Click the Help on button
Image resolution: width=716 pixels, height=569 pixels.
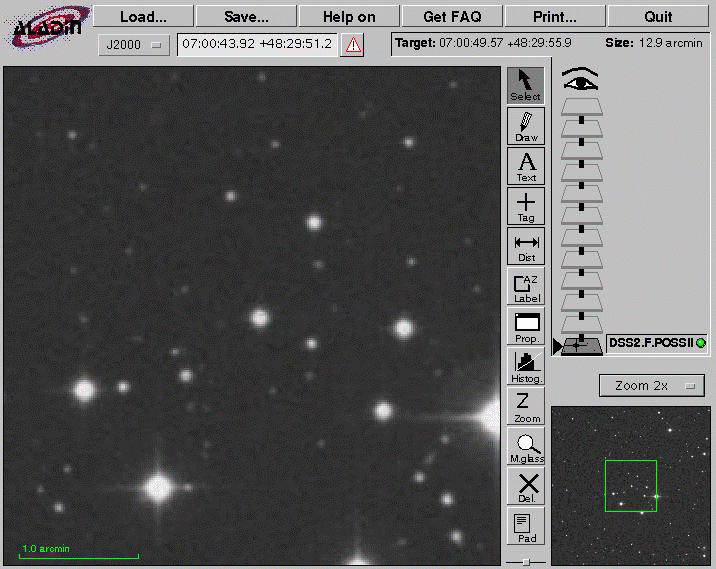[x=349, y=17]
